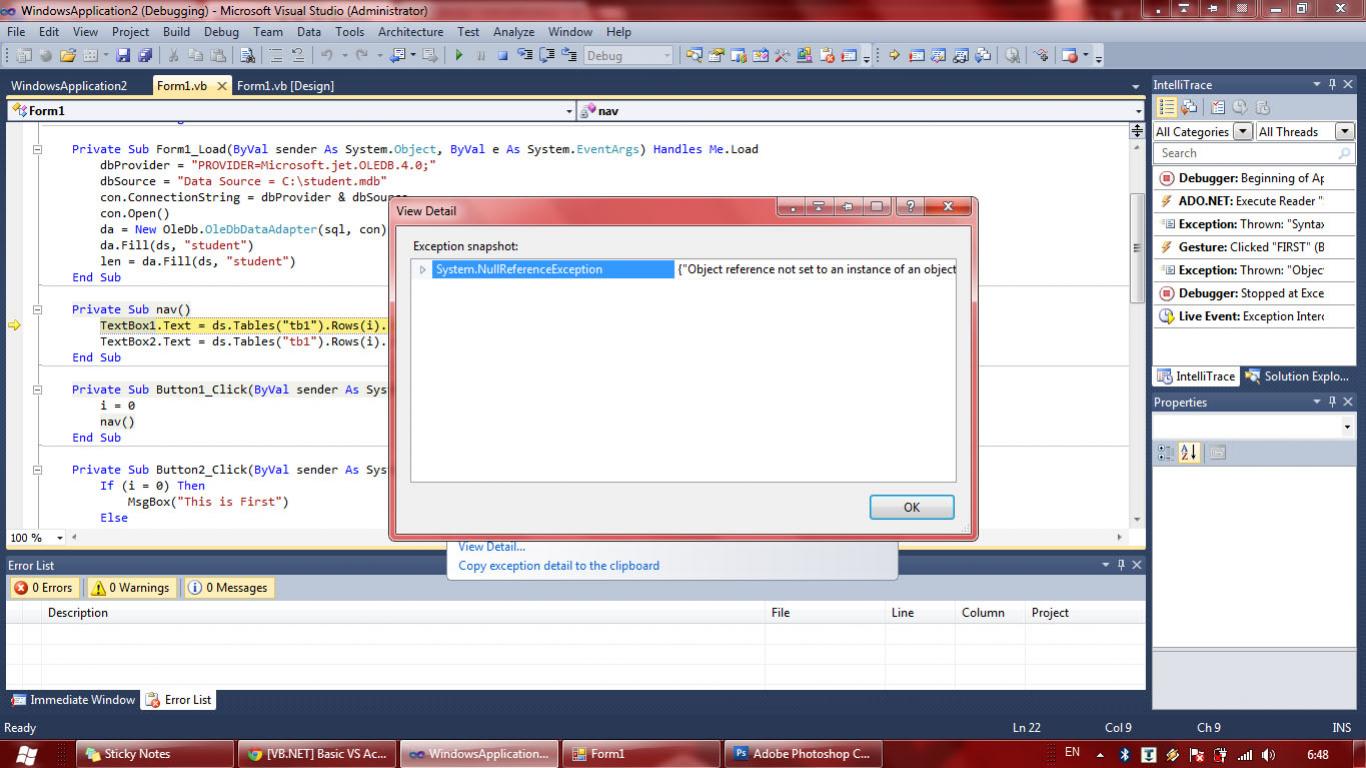Screen dimensions: 1366x768
Task: Click OK in the View Detail dialog
Action: click(x=912, y=507)
